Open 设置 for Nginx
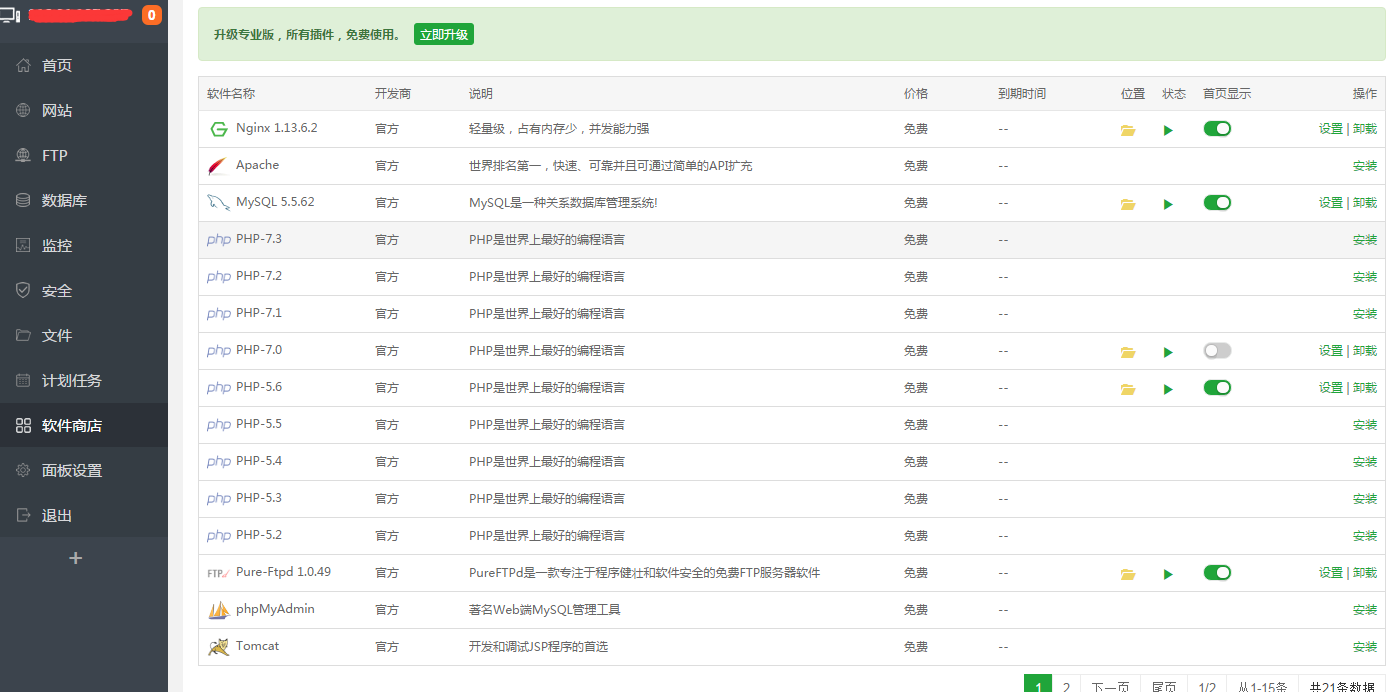 1330,129
